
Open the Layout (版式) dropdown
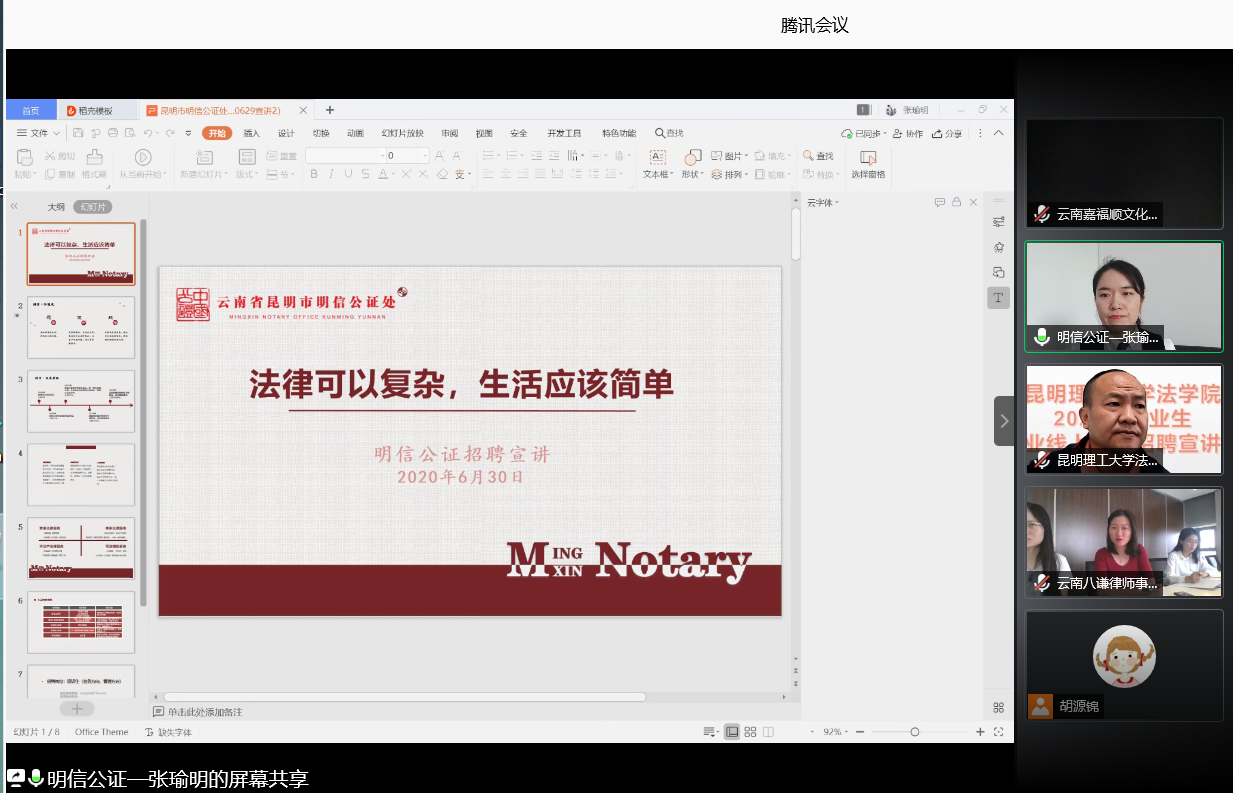(x=246, y=174)
